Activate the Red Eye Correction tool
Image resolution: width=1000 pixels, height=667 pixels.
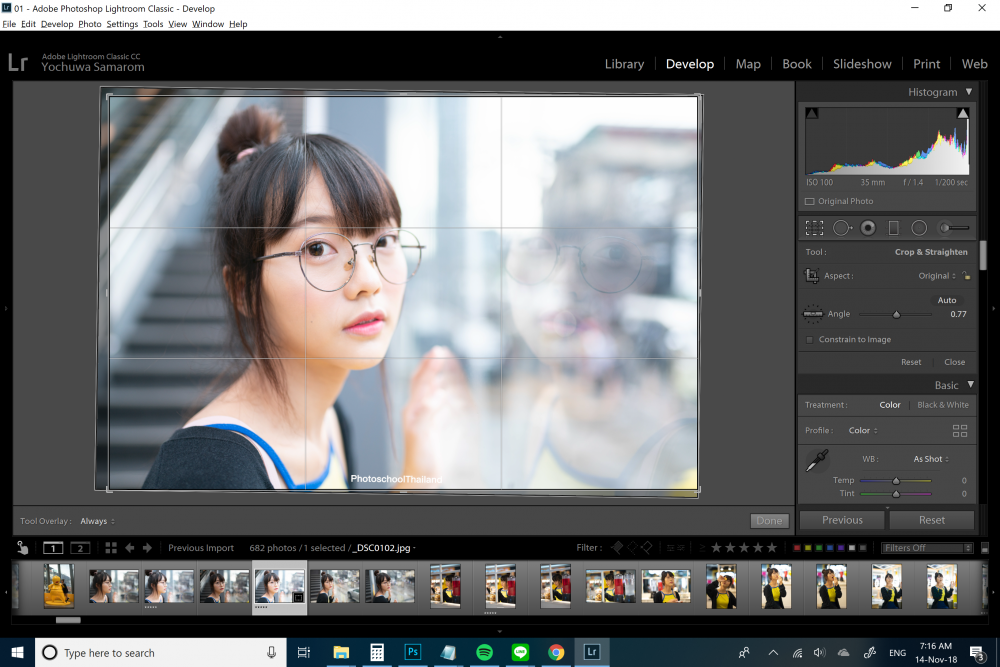pyautogui.click(x=868, y=228)
